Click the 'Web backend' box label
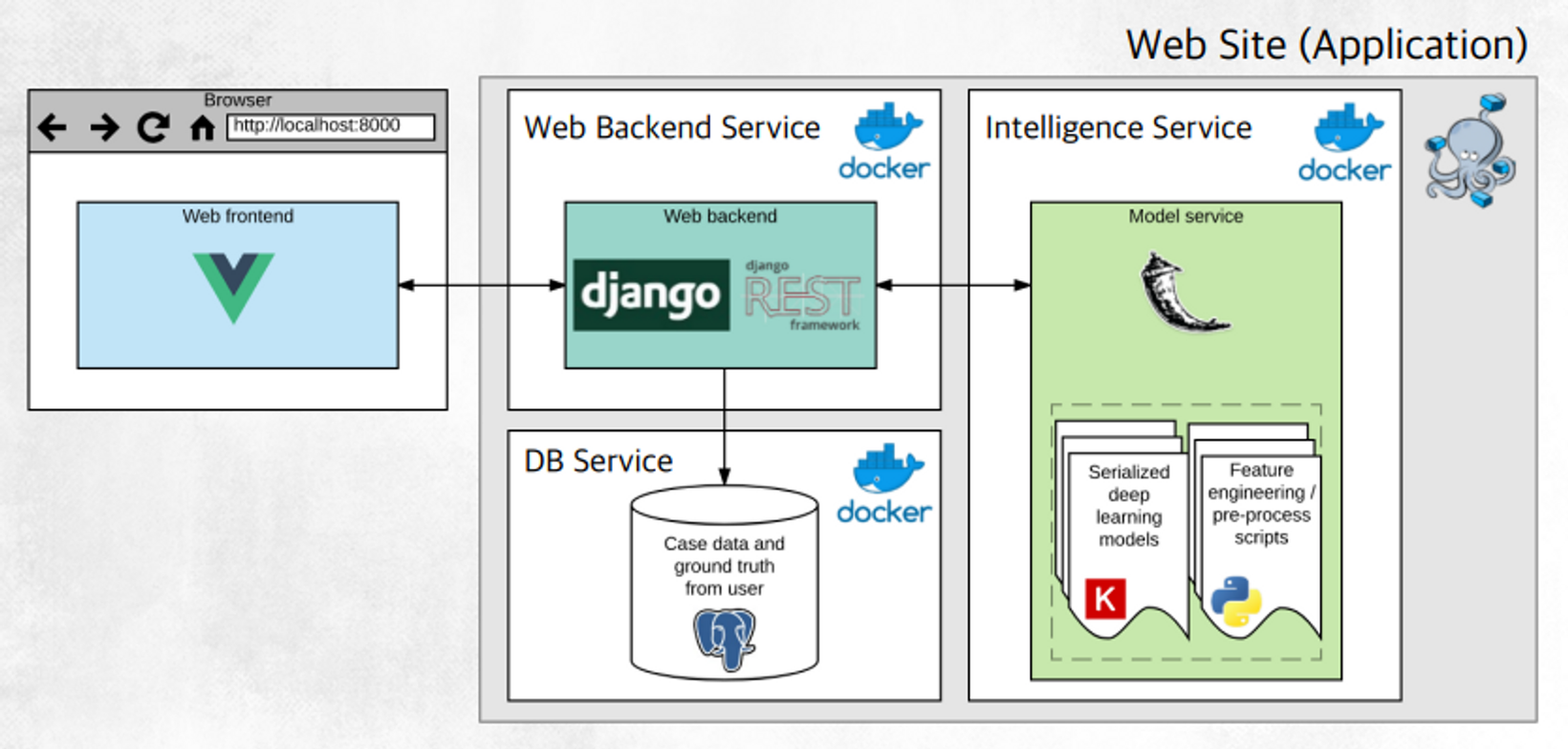This screenshot has height=749, width=1568. (720, 216)
